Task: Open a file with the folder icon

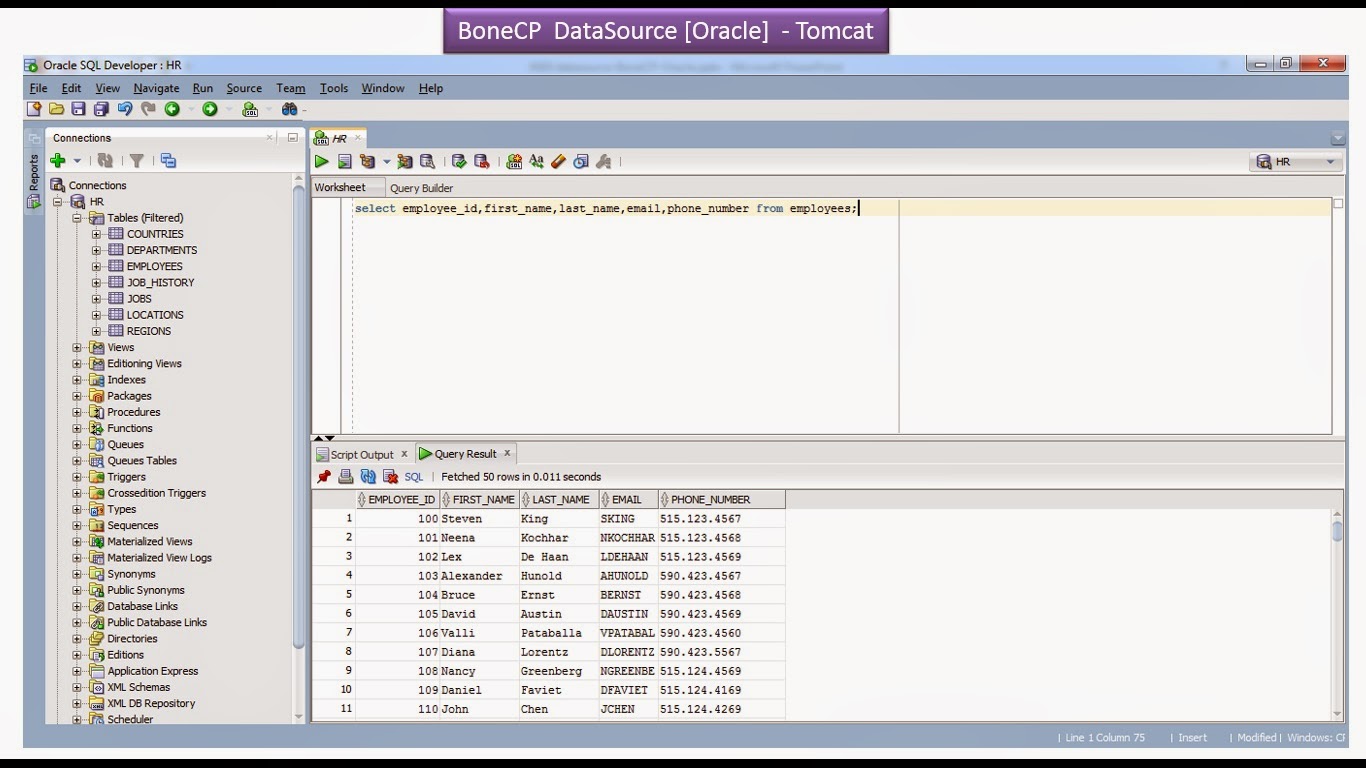Action: [56, 109]
